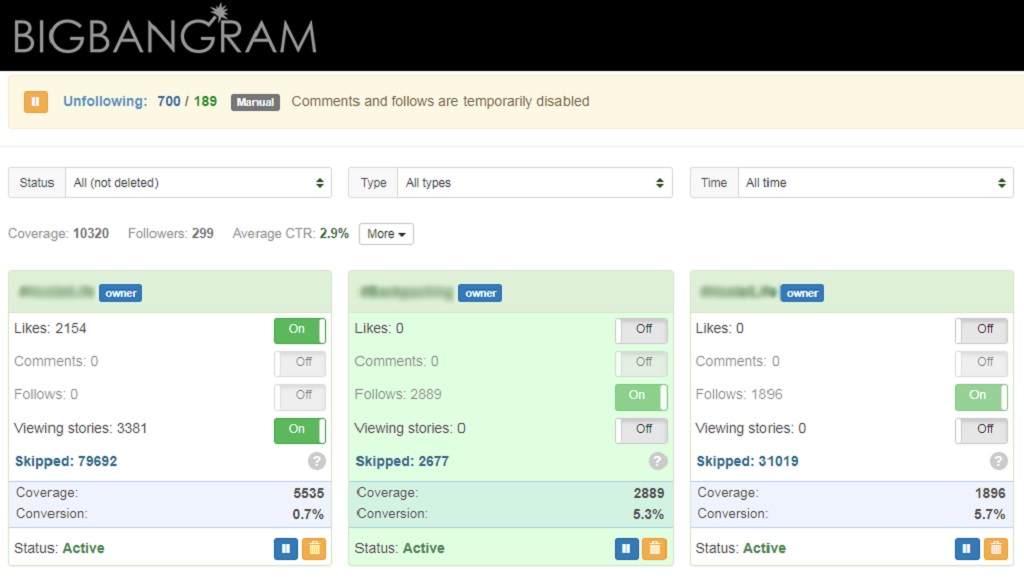Click the Viewing stories: 3381 label

pos(80,428)
